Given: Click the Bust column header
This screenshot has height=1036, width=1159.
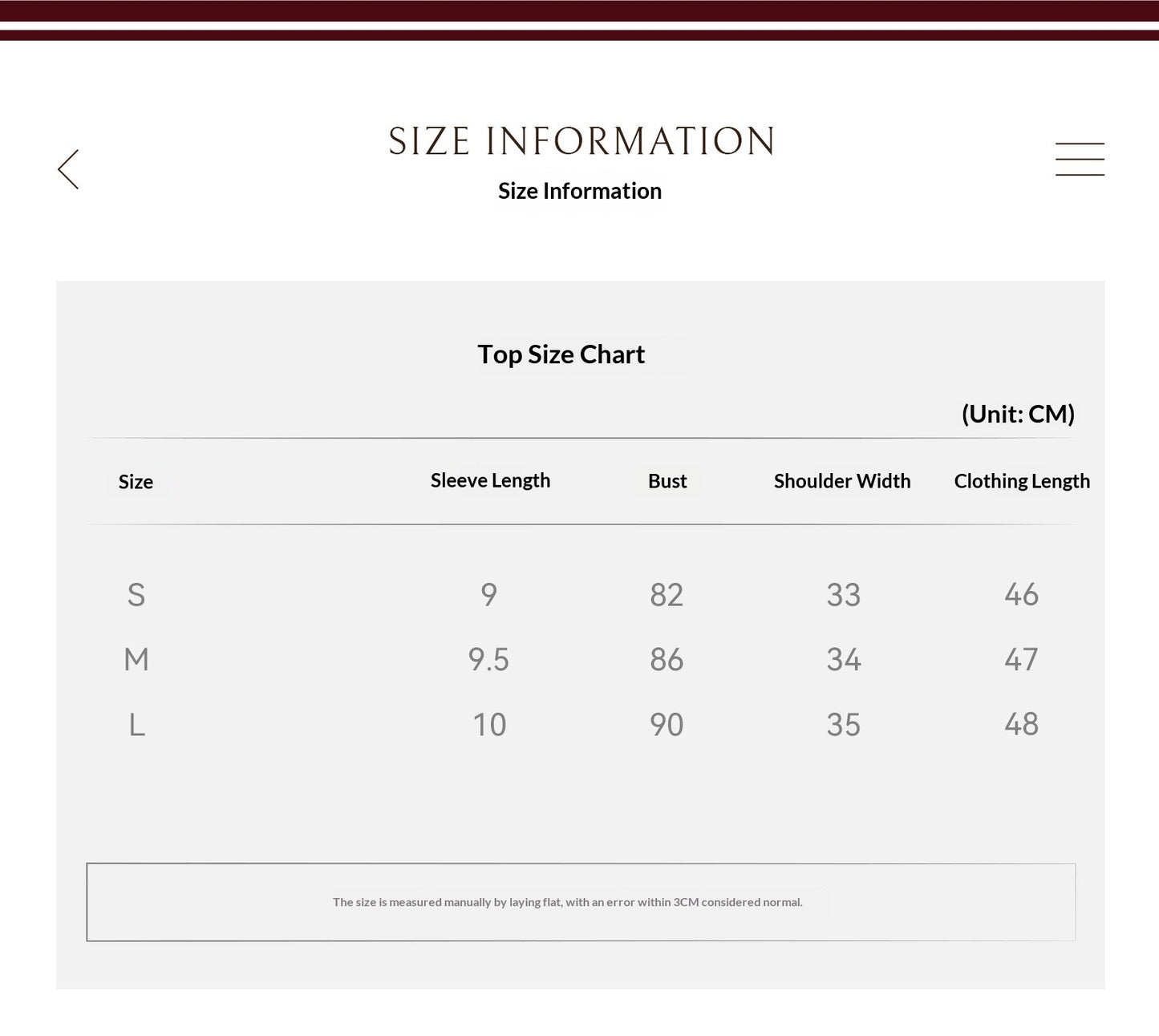Looking at the screenshot, I should coord(667,481).
